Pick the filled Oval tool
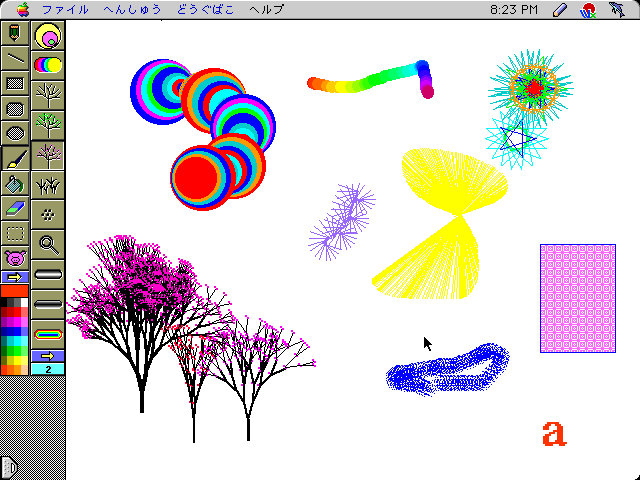The height and width of the screenshot is (480, 640). (15, 133)
